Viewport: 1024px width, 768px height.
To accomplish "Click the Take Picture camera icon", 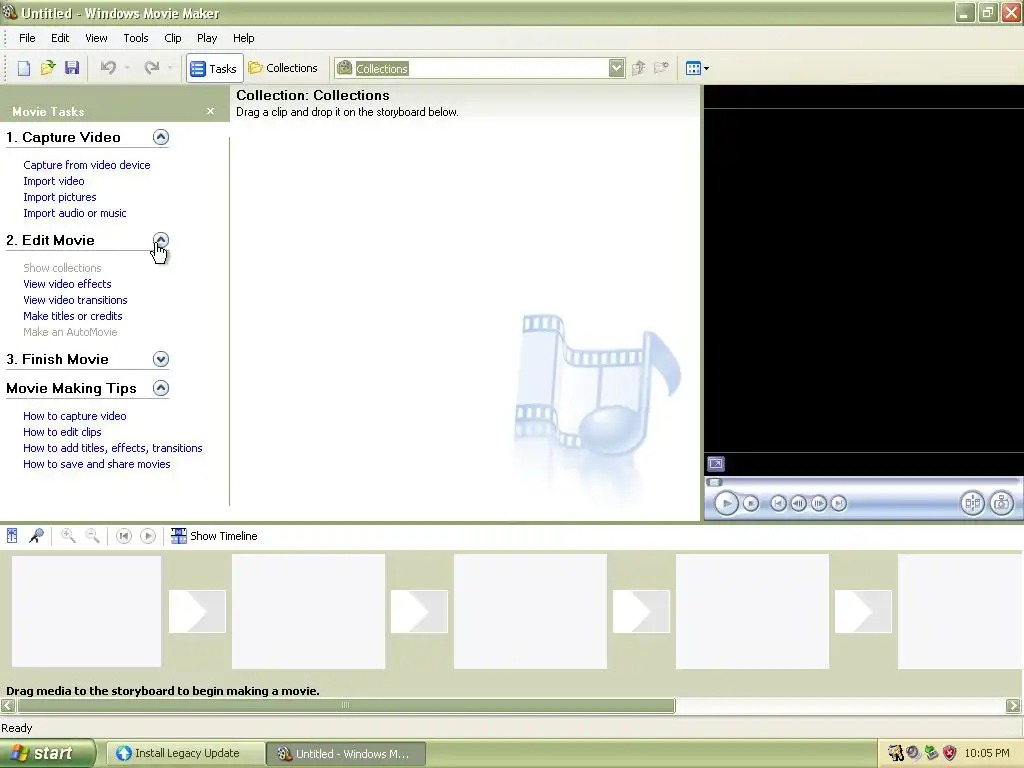I will coord(1001,503).
